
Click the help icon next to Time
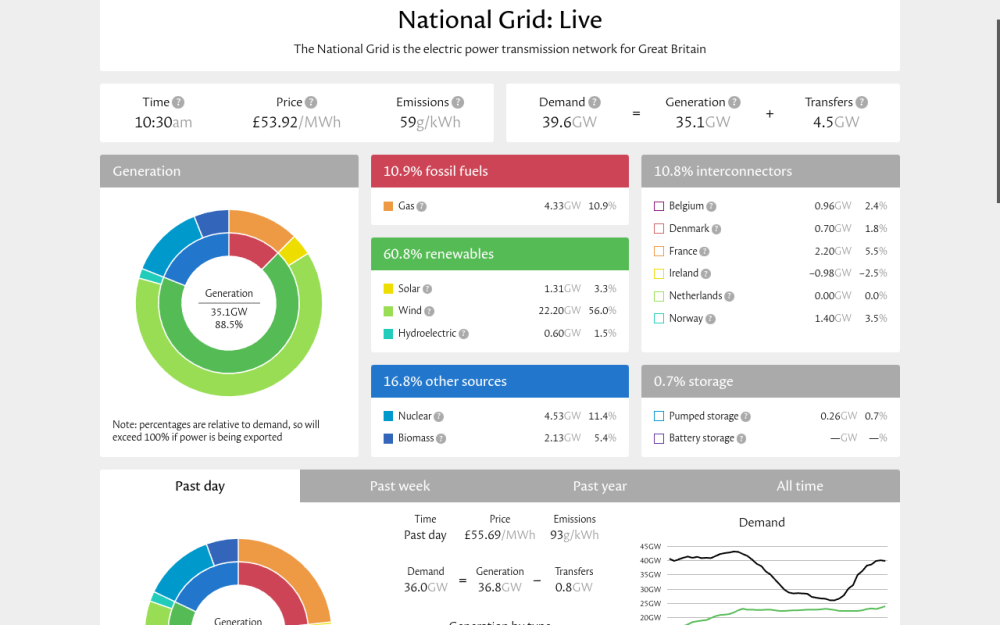pyautogui.click(x=179, y=102)
